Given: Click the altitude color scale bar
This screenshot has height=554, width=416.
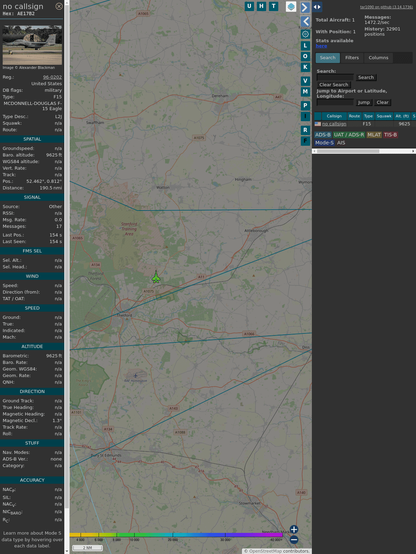Looking at the screenshot, I should [x=176, y=535].
